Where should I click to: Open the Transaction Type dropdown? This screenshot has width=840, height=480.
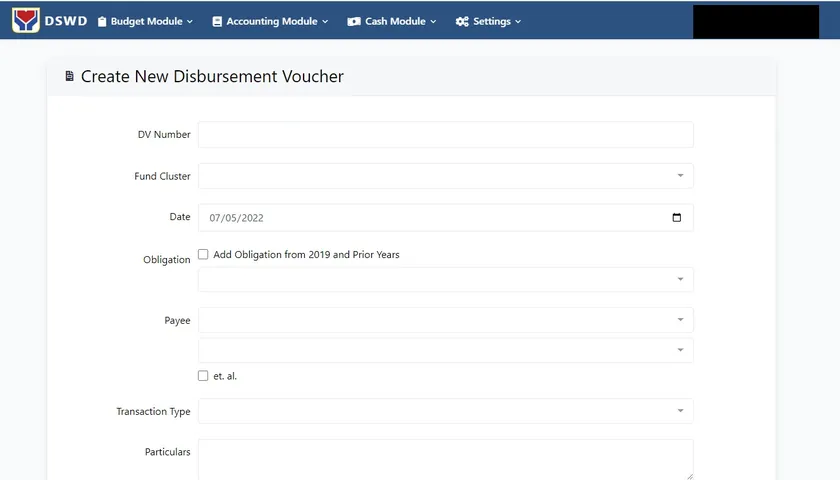(x=446, y=411)
